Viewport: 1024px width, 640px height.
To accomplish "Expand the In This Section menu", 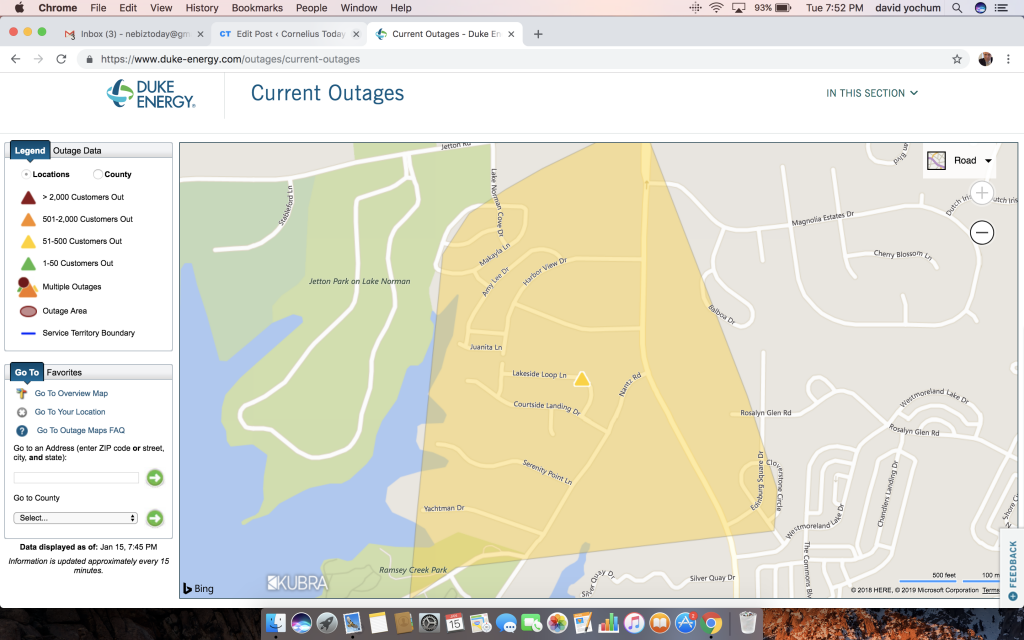I will [872, 93].
